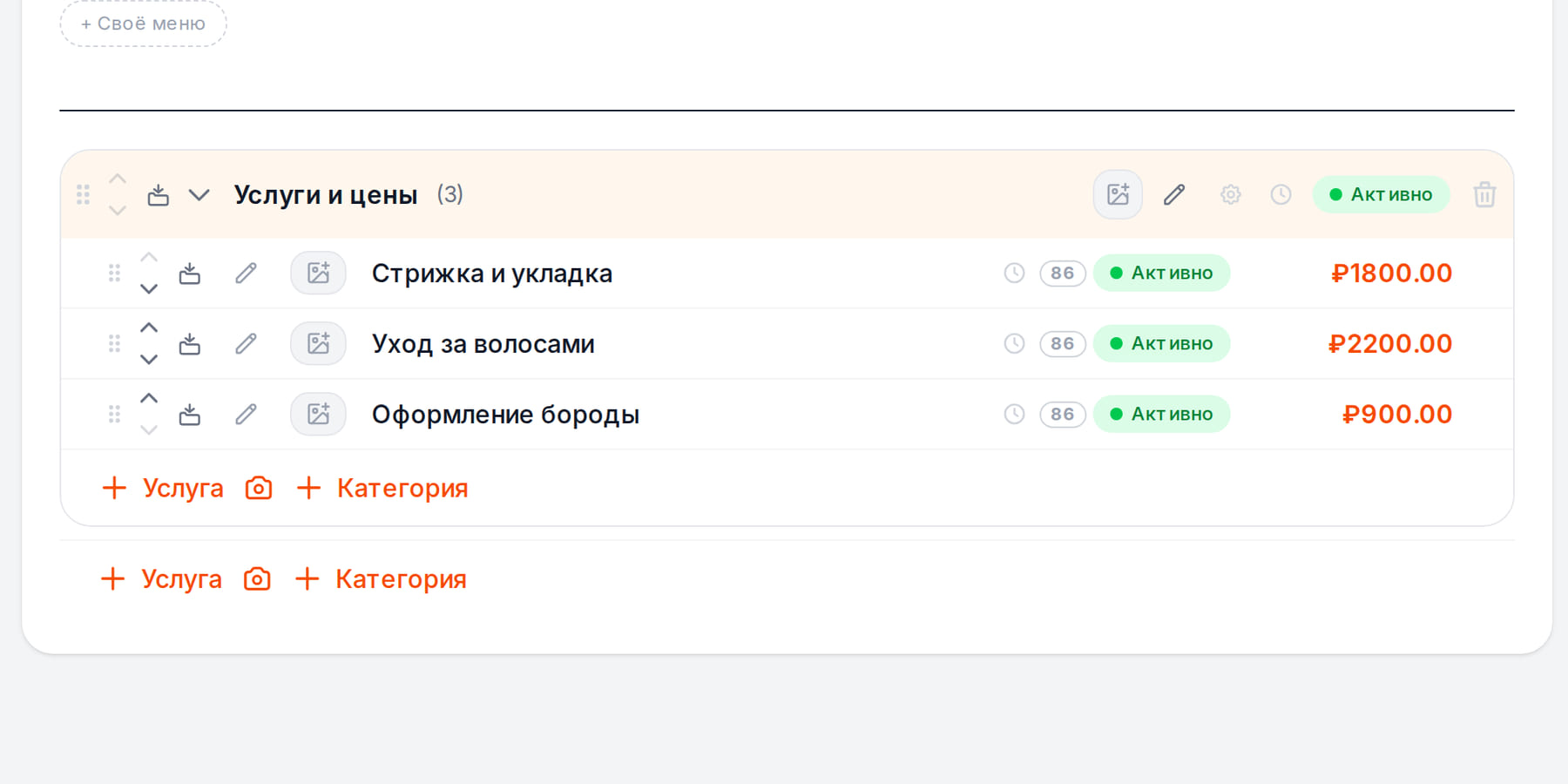The width and height of the screenshot is (1568, 784).
Task: Delete 'Услуги и цены' category with trash icon
Action: (1484, 194)
